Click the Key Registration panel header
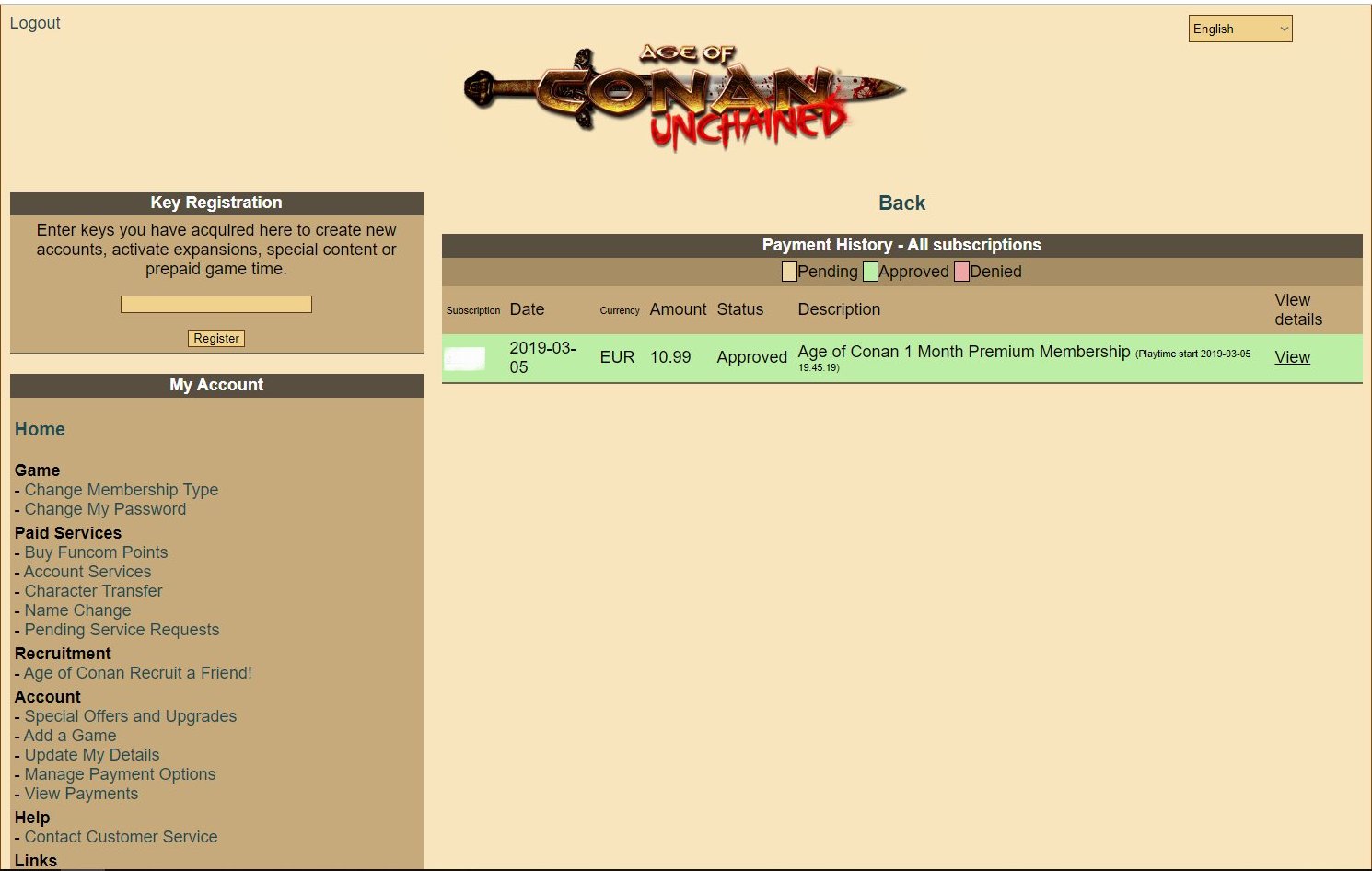The image size is (1372, 871). pyautogui.click(x=216, y=203)
